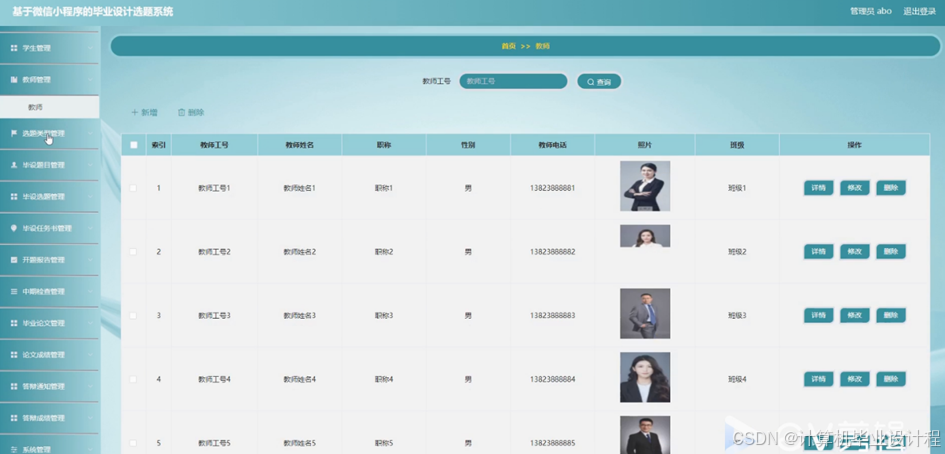Click 删除 for row 教师工号1
Image resolution: width=945 pixels, height=454 pixels.
[x=891, y=188]
